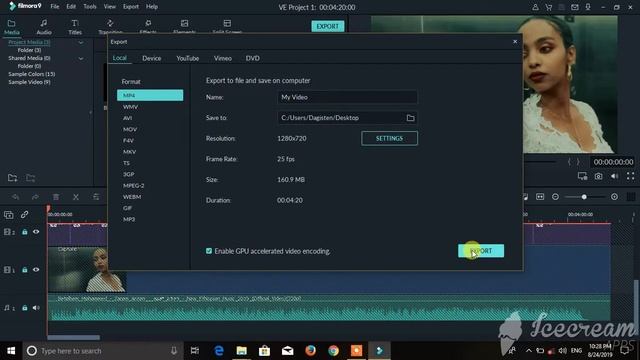Viewport: 640px width, 360px height.
Task: Open the Elements library tab
Action: (184, 27)
